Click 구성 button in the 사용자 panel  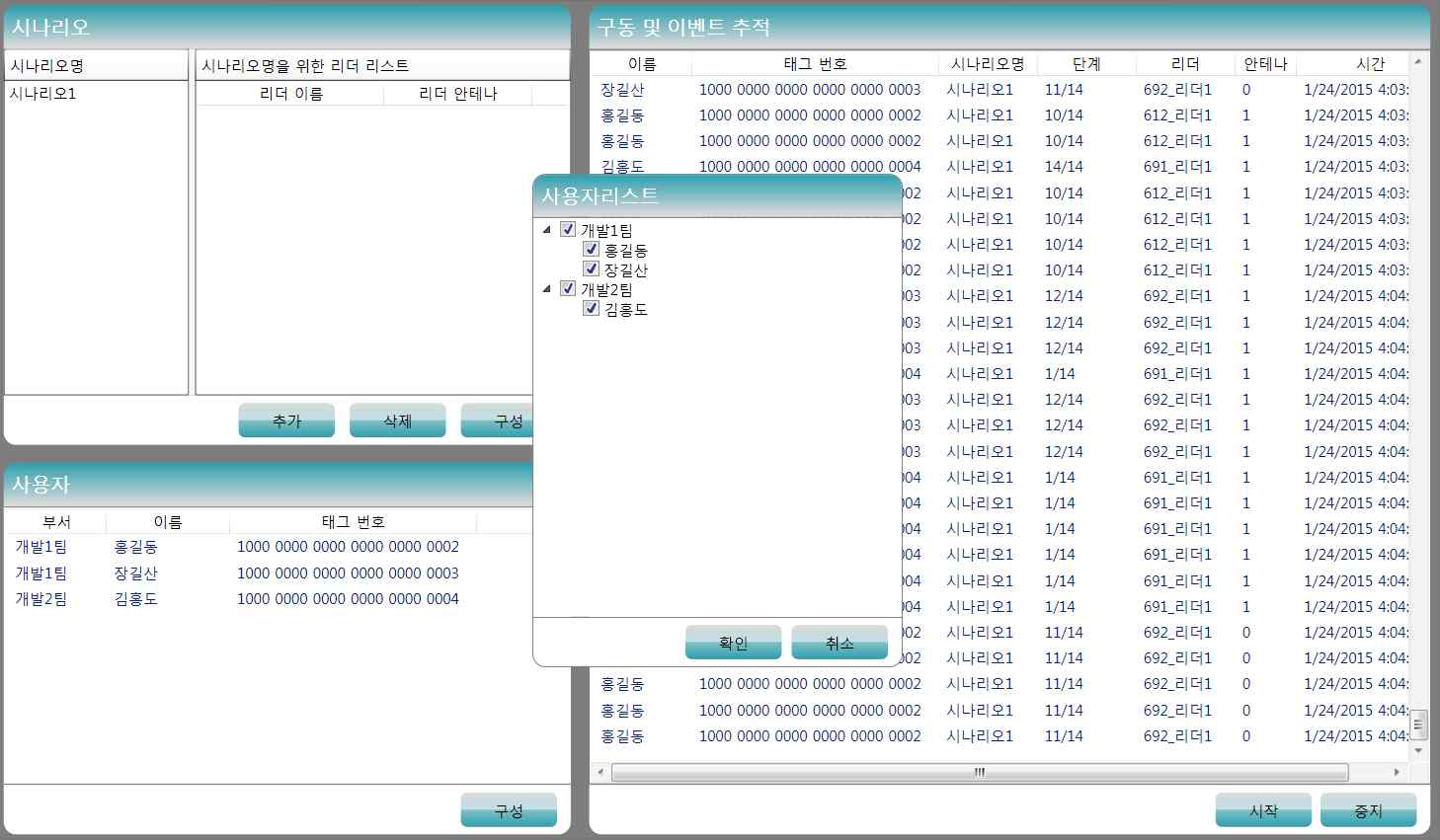(x=509, y=810)
